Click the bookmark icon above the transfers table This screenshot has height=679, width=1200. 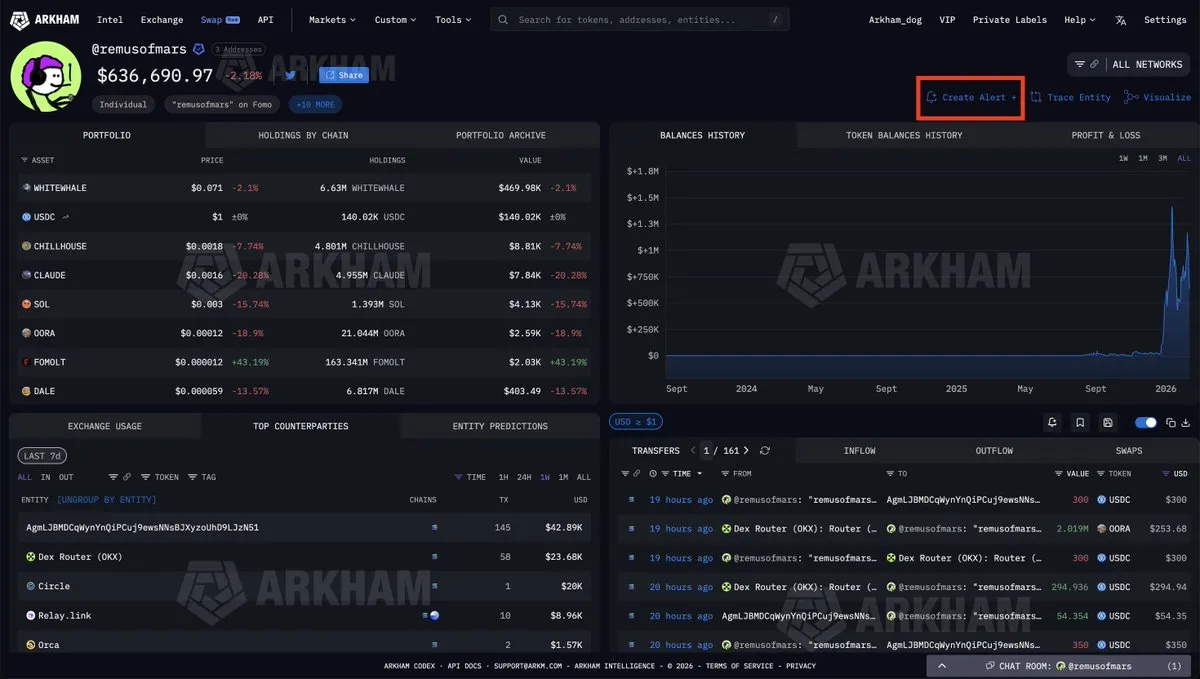coord(1080,423)
